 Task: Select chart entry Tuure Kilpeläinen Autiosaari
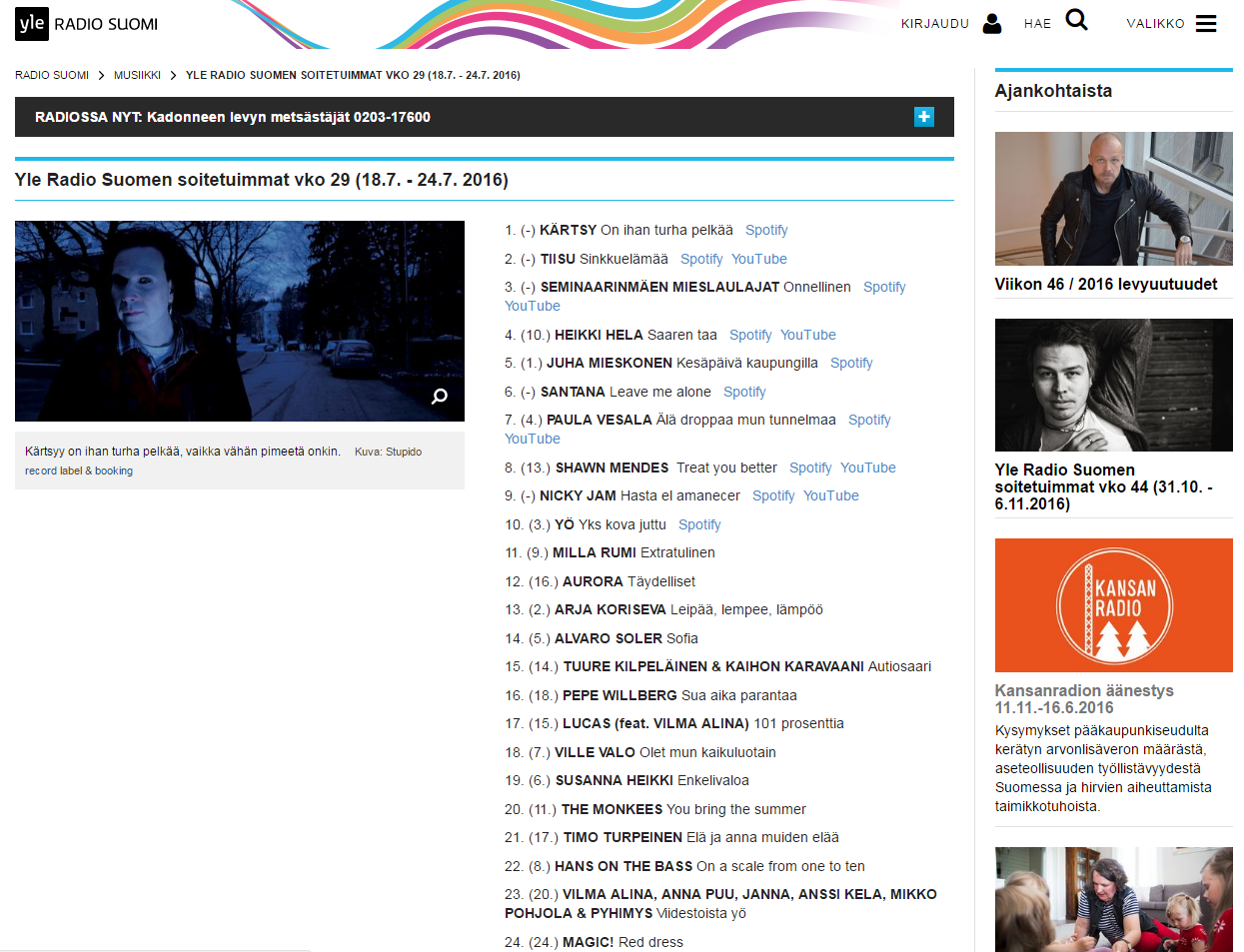(x=718, y=666)
